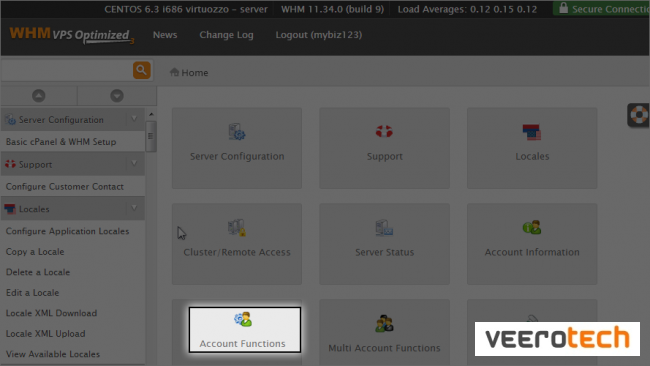Open the Account Functions tile
The image size is (650, 366).
pos(245,330)
